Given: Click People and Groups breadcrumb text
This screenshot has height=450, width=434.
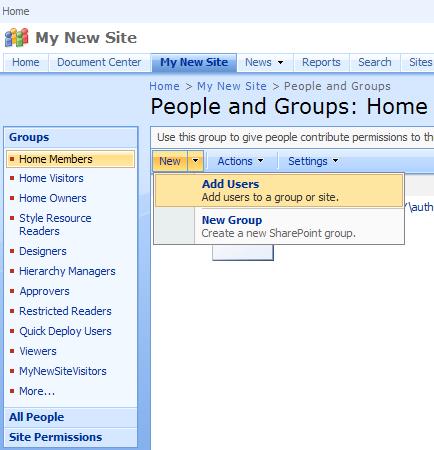Looking at the screenshot, I should pos(337,86).
